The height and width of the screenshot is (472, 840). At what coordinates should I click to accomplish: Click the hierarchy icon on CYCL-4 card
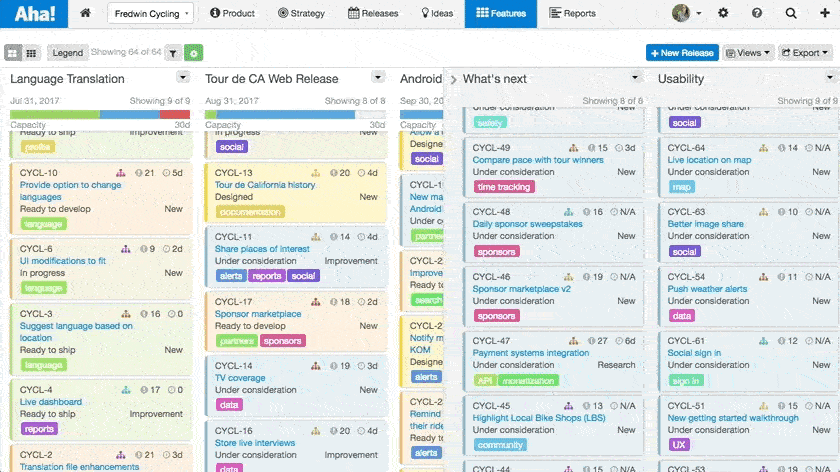[126, 390]
